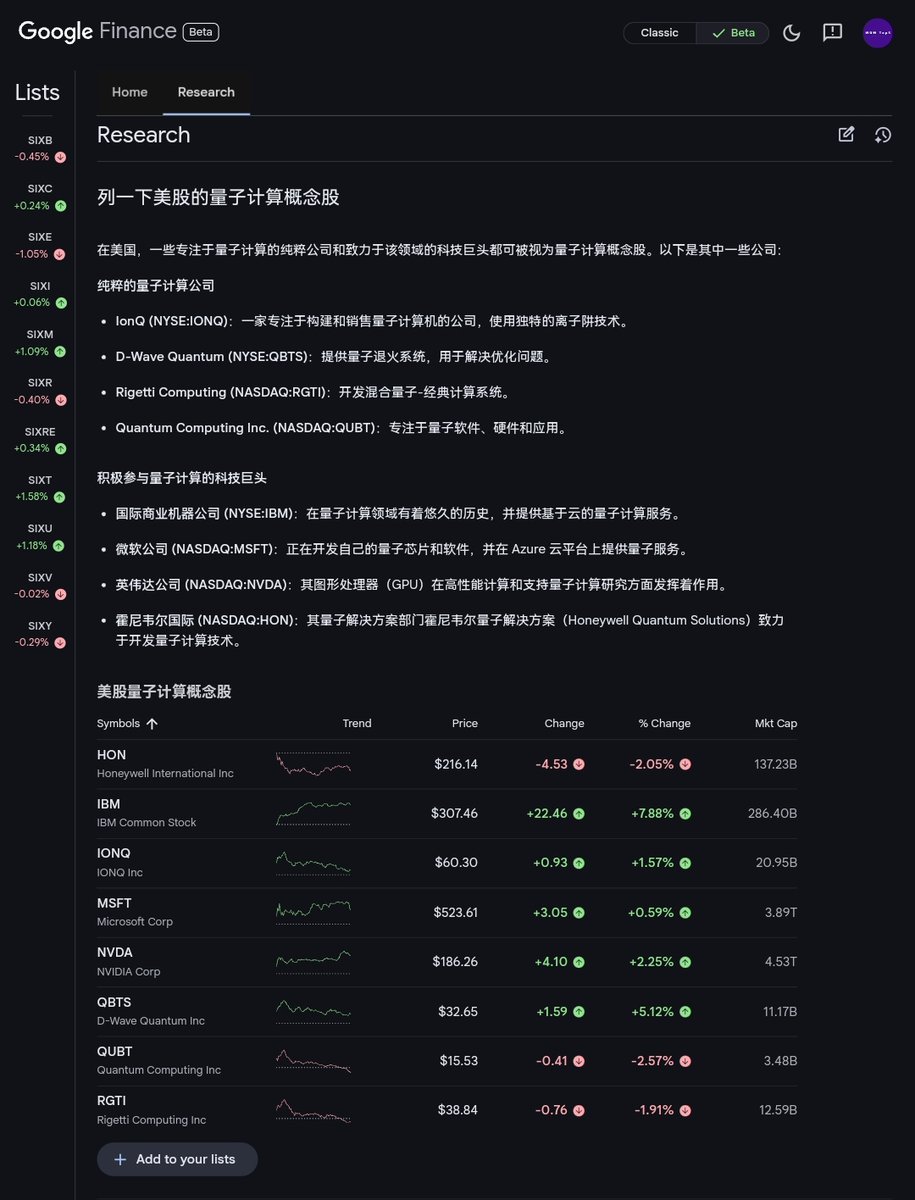The width and height of the screenshot is (915, 1200).
Task: Open SIXB in the Lists sidebar
Action: click(x=40, y=148)
